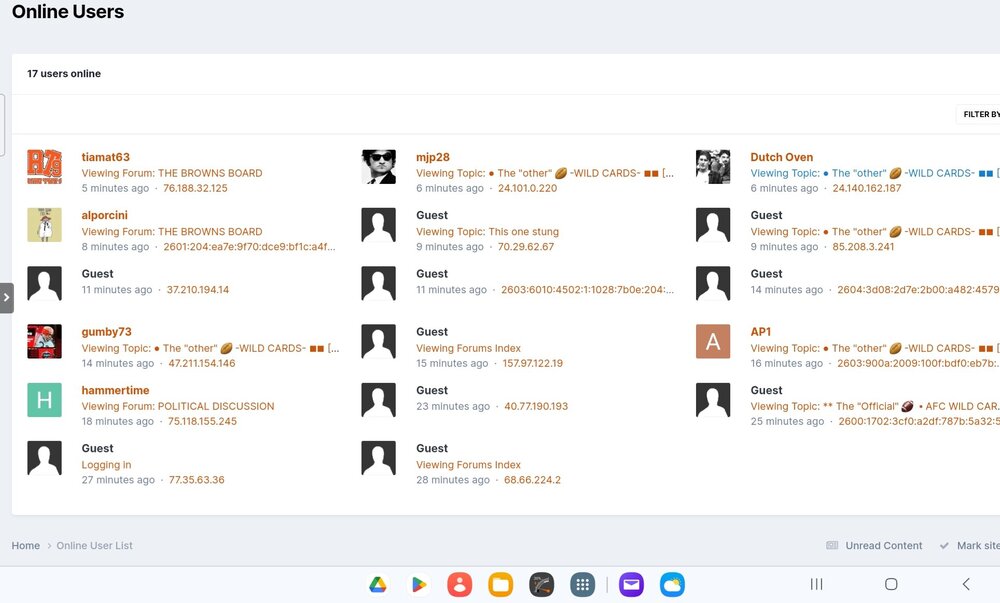Open mjp28's sunglasses avatar picture
This screenshot has height=603, width=1000.
(379, 167)
